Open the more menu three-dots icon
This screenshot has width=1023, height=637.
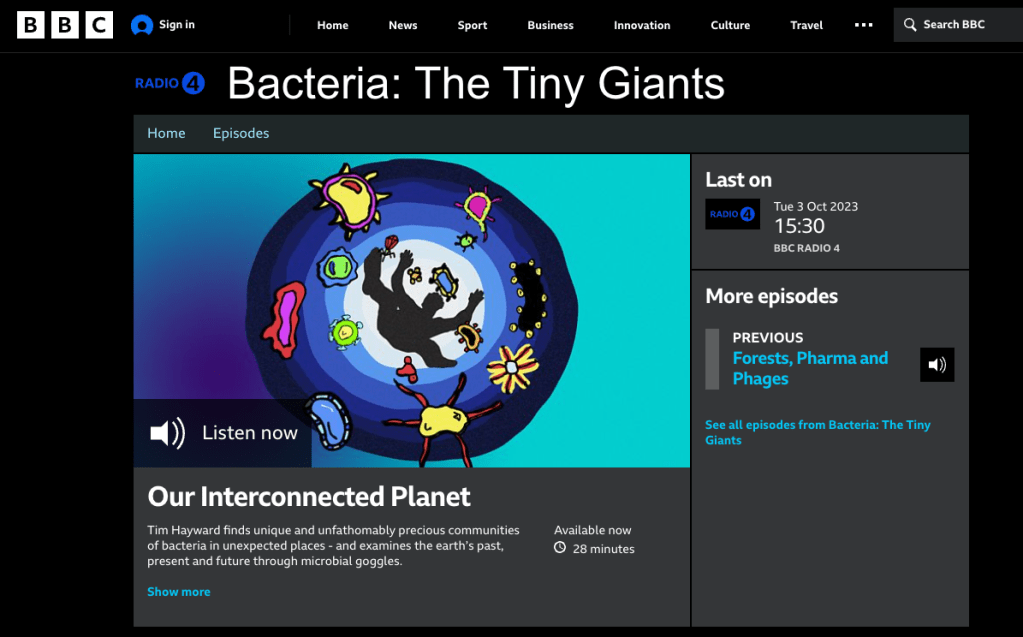[863, 25]
